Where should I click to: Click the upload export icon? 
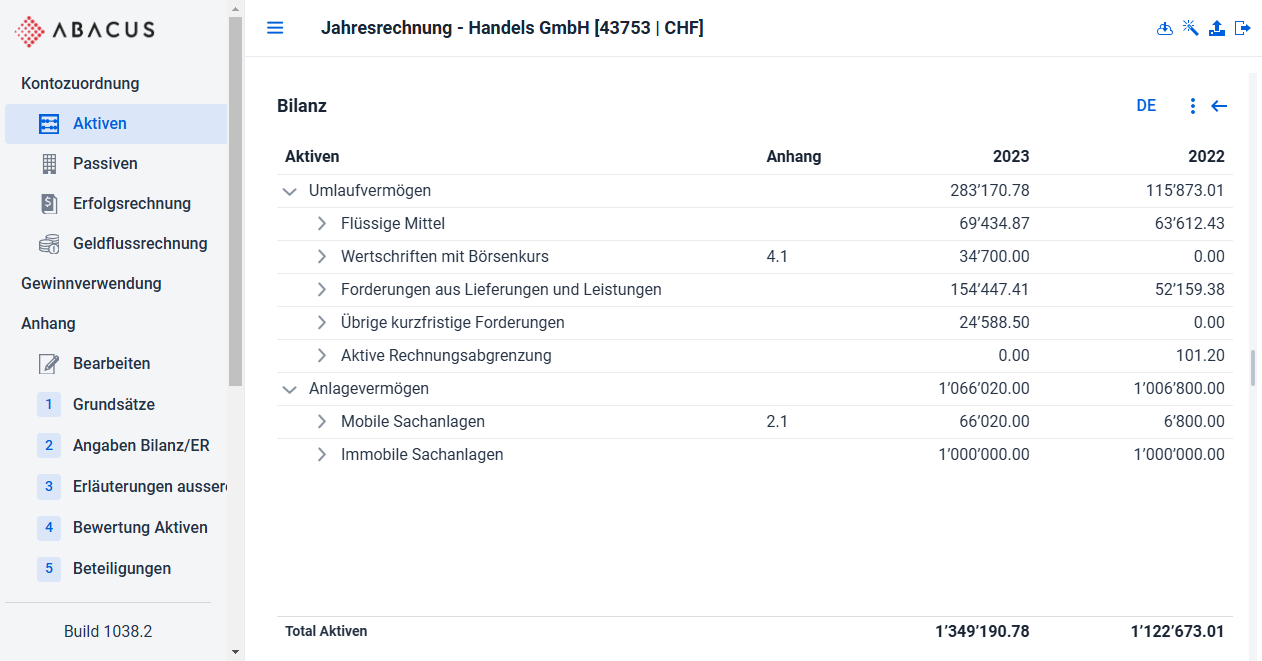1217,28
